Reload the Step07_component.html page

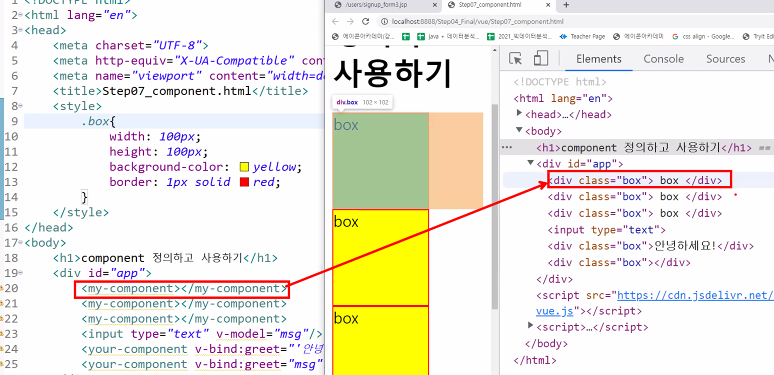(366, 22)
